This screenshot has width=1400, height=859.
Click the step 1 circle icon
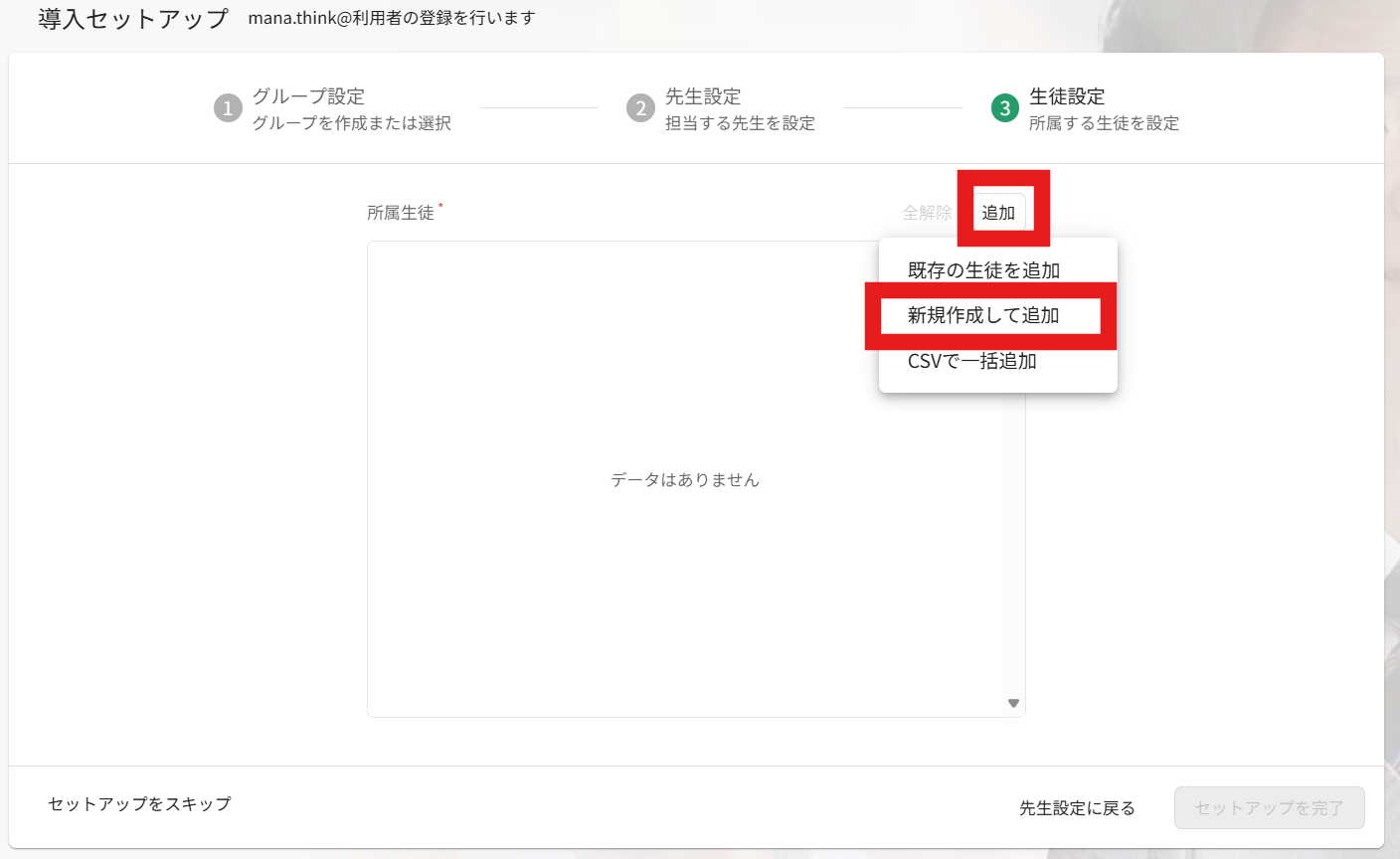pyautogui.click(x=228, y=108)
